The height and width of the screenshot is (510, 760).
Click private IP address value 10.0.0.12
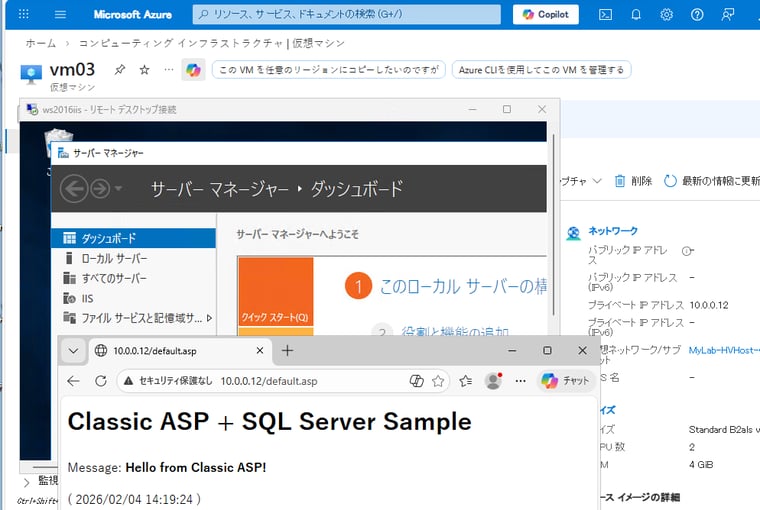(709, 305)
